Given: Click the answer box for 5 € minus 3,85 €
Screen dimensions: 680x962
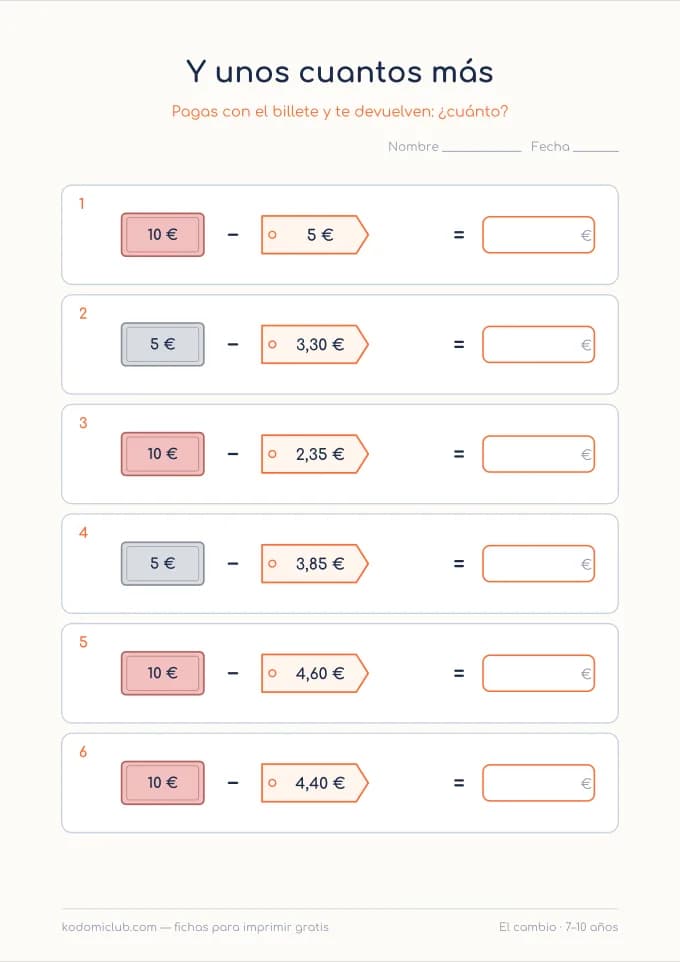Looking at the screenshot, I should coord(538,563).
